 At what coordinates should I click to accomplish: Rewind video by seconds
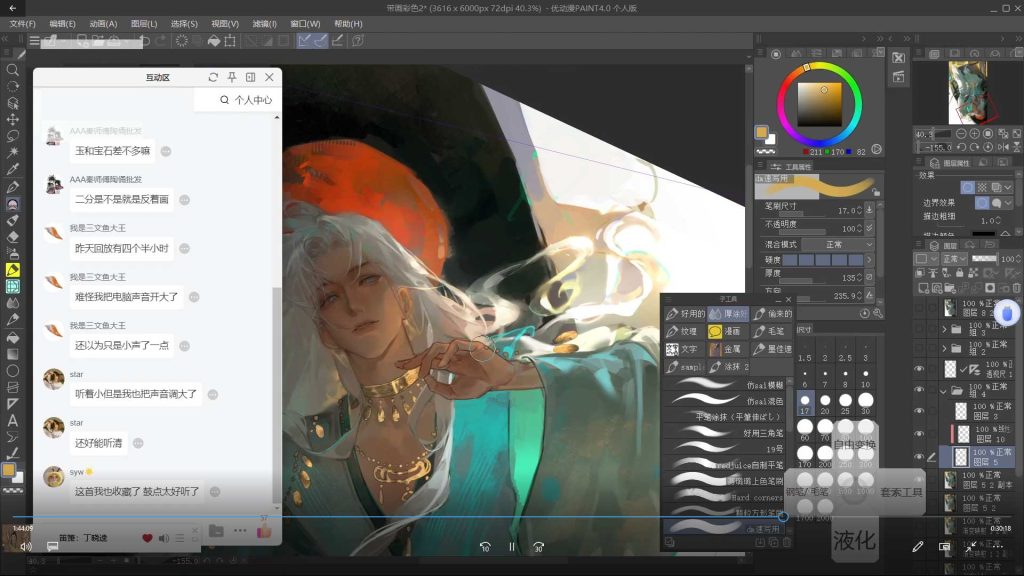pyautogui.click(x=485, y=547)
